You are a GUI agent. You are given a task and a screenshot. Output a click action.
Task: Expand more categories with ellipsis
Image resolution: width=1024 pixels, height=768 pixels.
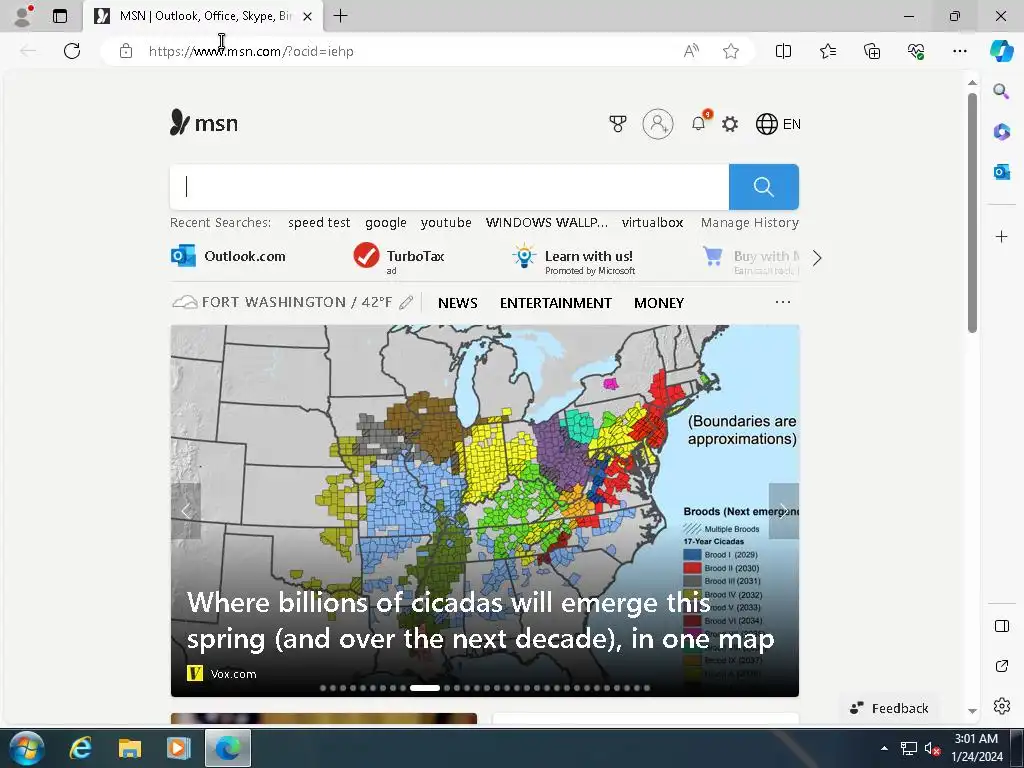coord(782,302)
